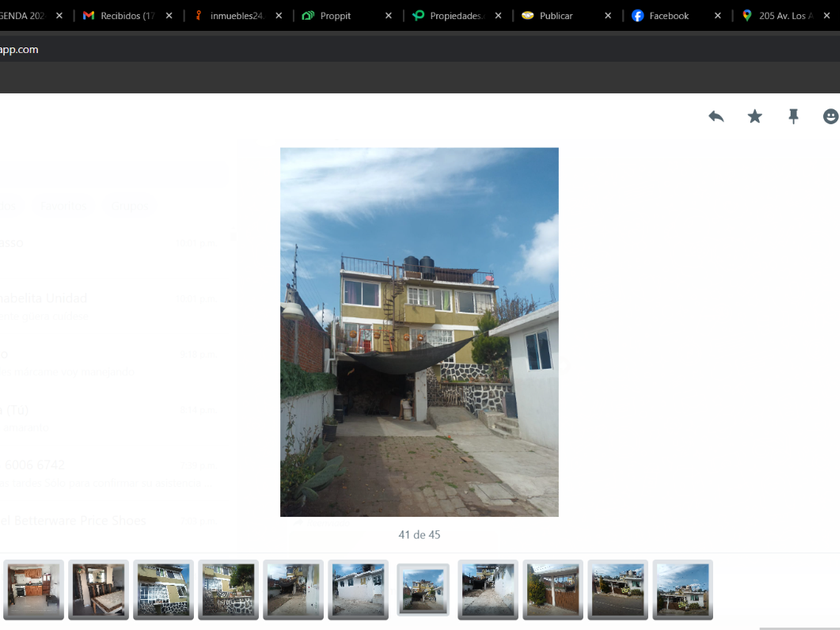Close the Facebook tab
Image resolution: width=840 pixels, height=630 pixels.
(x=718, y=16)
